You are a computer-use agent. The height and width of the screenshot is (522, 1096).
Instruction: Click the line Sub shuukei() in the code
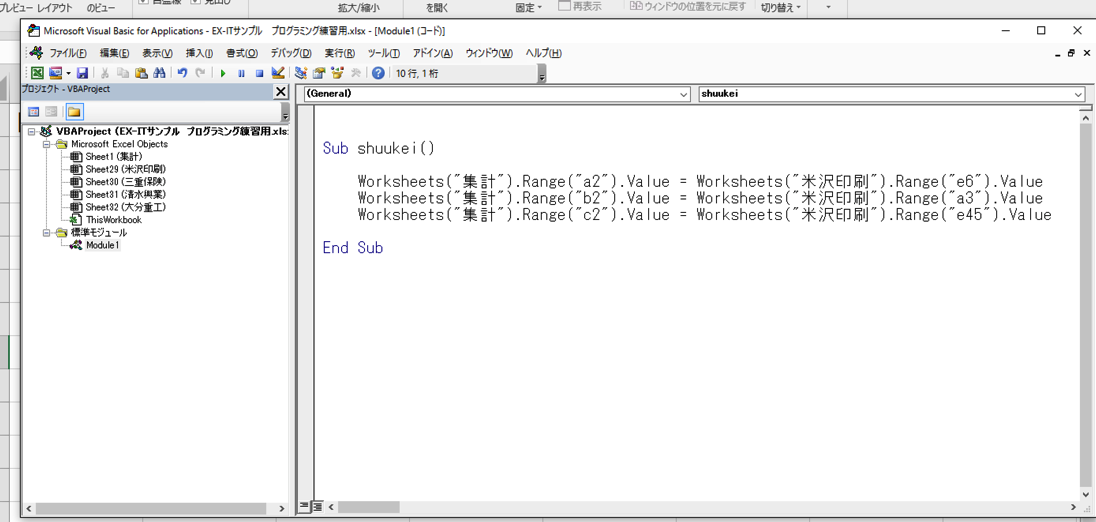(x=378, y=148)
